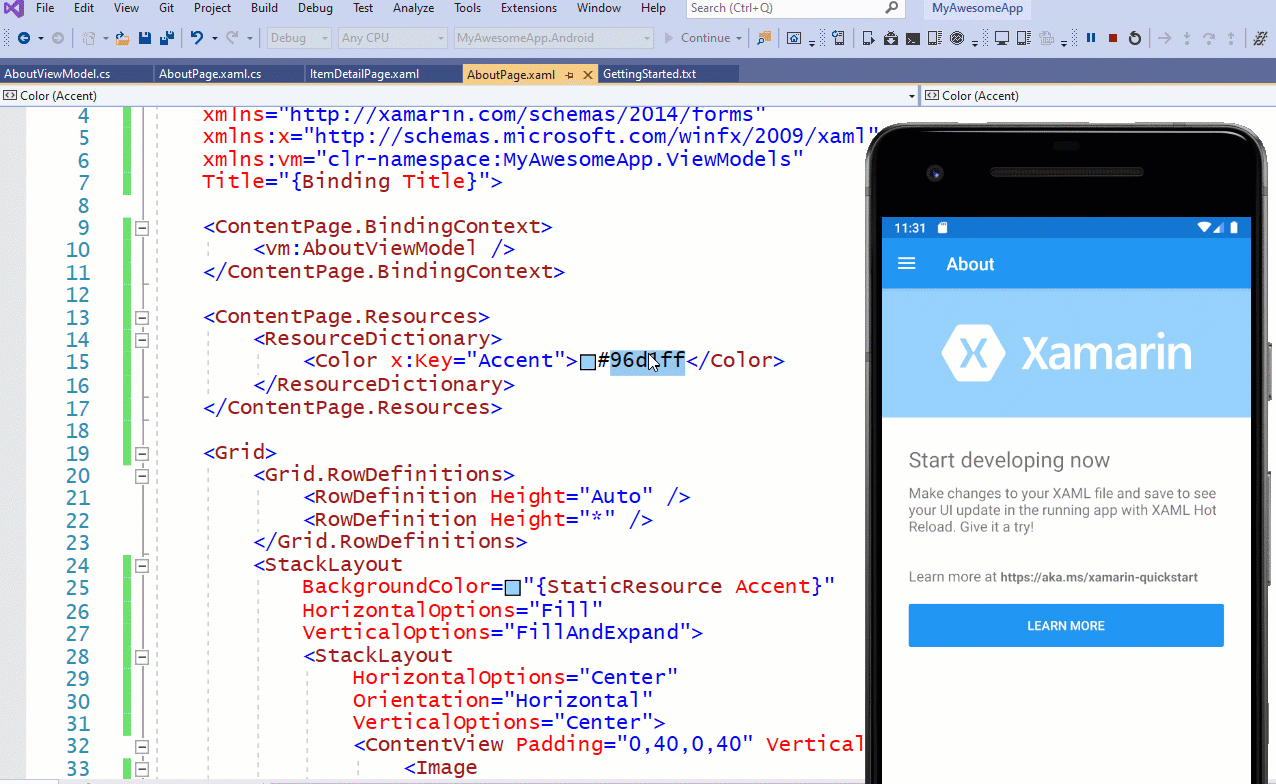The width and height of the screenshot is (1276, 784).
Task: Open the File menu
Action: (45, 8)
